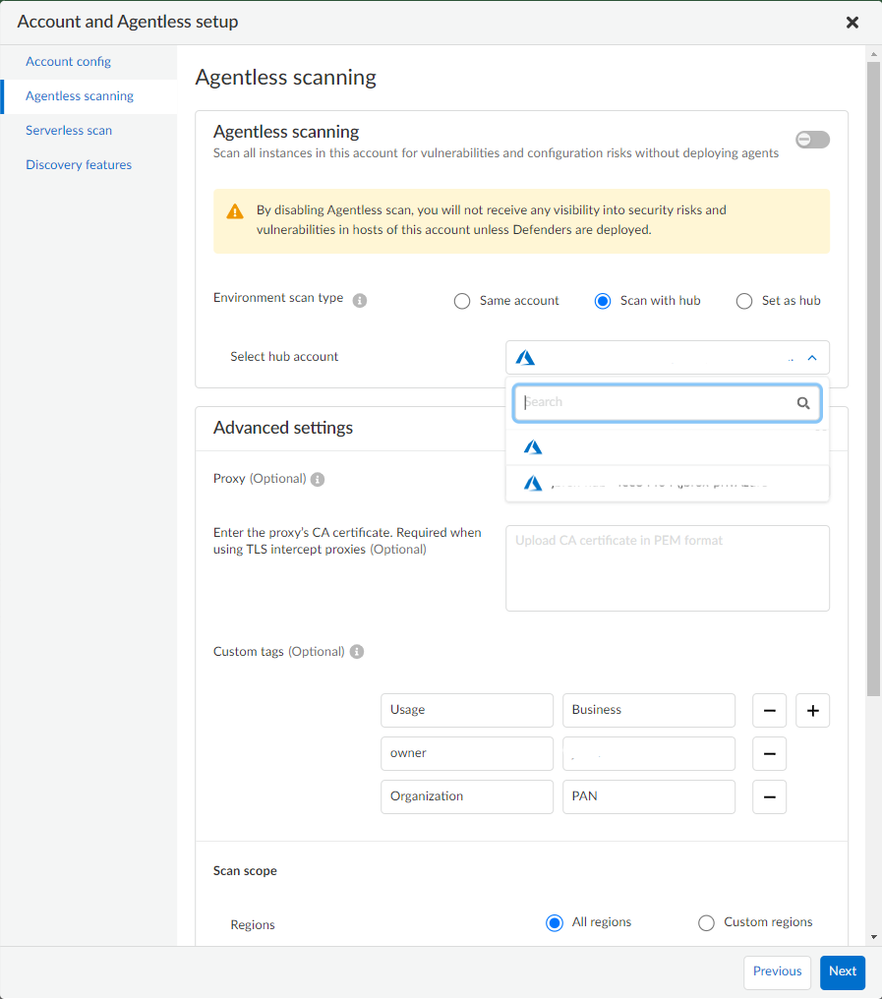Remove the Usage tag row with minus button

(769, 711)
